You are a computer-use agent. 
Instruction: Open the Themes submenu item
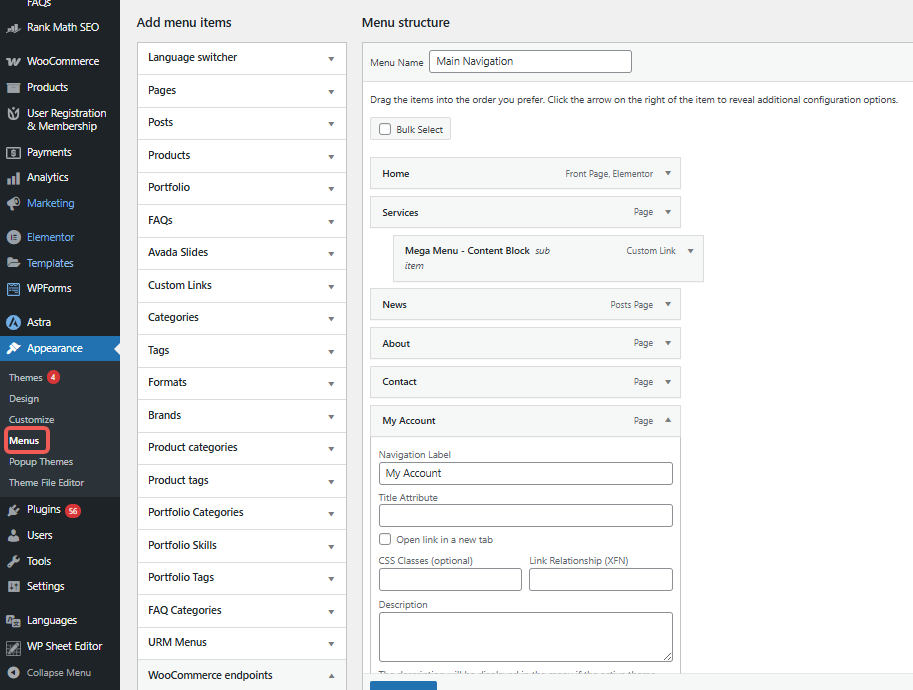pyautogui.click(x=26, y=377)
